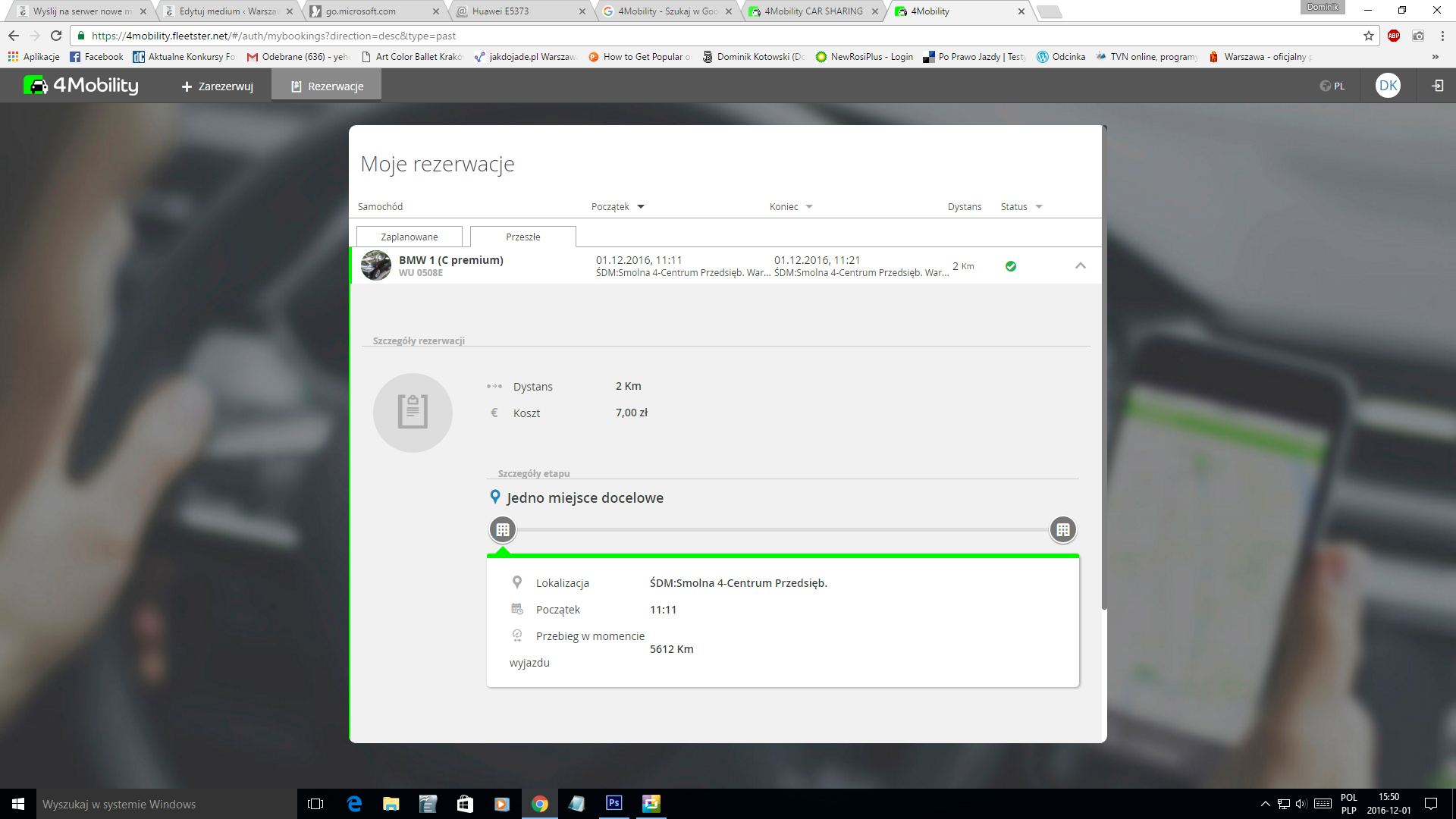1456x819 pixels.
Task: Click the Lokalizacja pin icon
Action: [517, 582]
